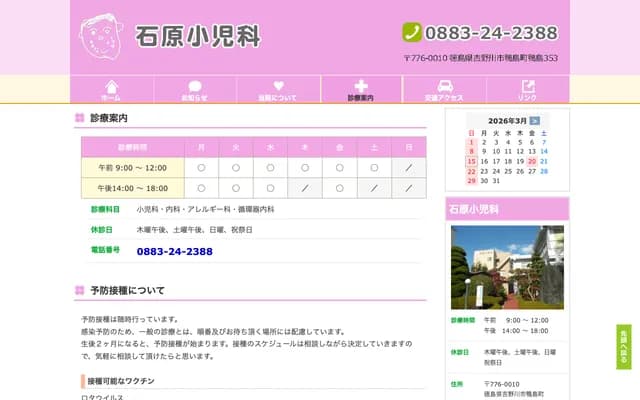Click 石原小児科 site title in header
The height and width of the screenshot is (400, 640).
click(198, 36)
